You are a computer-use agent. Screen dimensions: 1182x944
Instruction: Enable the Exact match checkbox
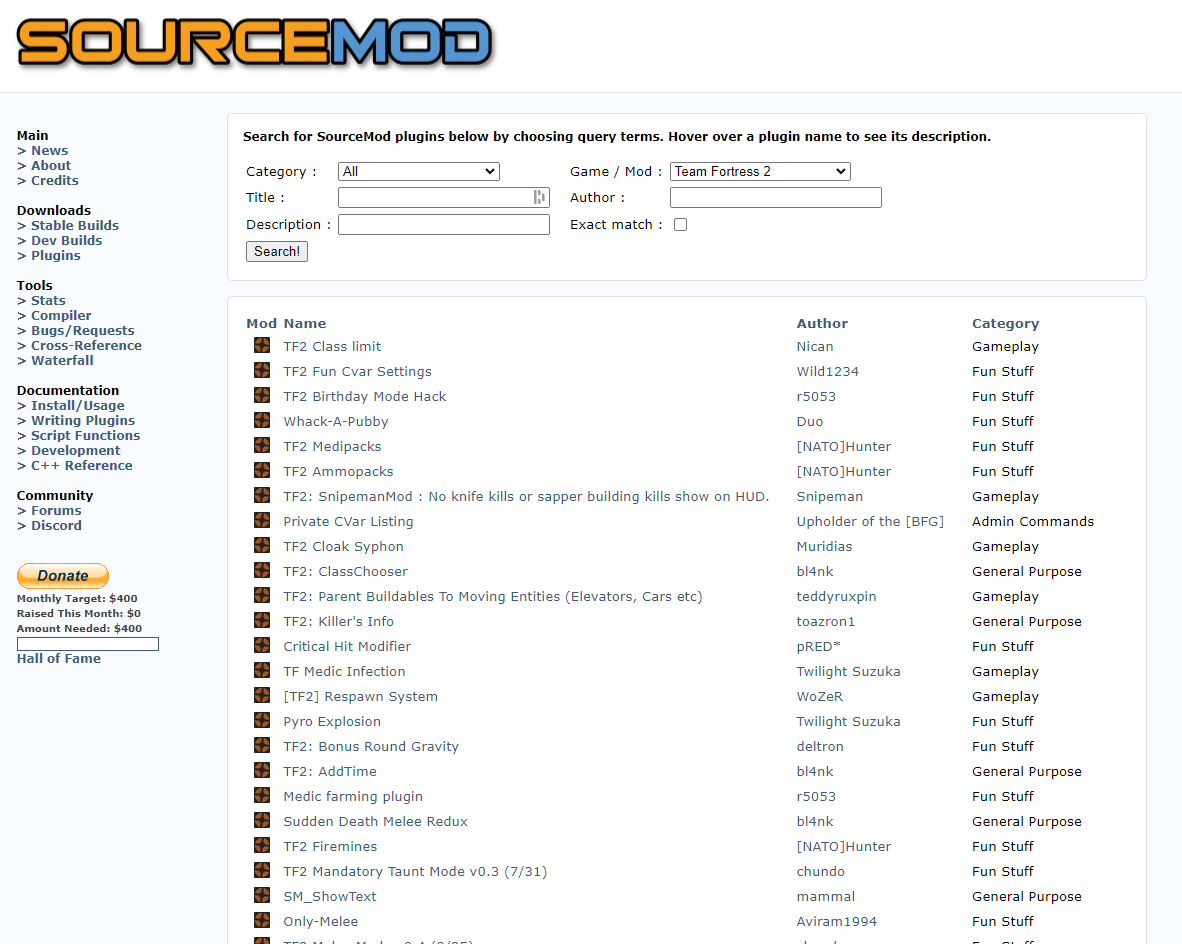(x=681, y=225)
